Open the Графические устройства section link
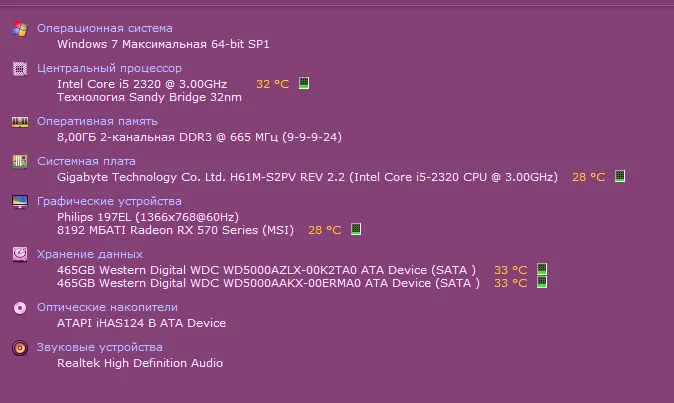The image size is (674, 403). tap(109, 201)
